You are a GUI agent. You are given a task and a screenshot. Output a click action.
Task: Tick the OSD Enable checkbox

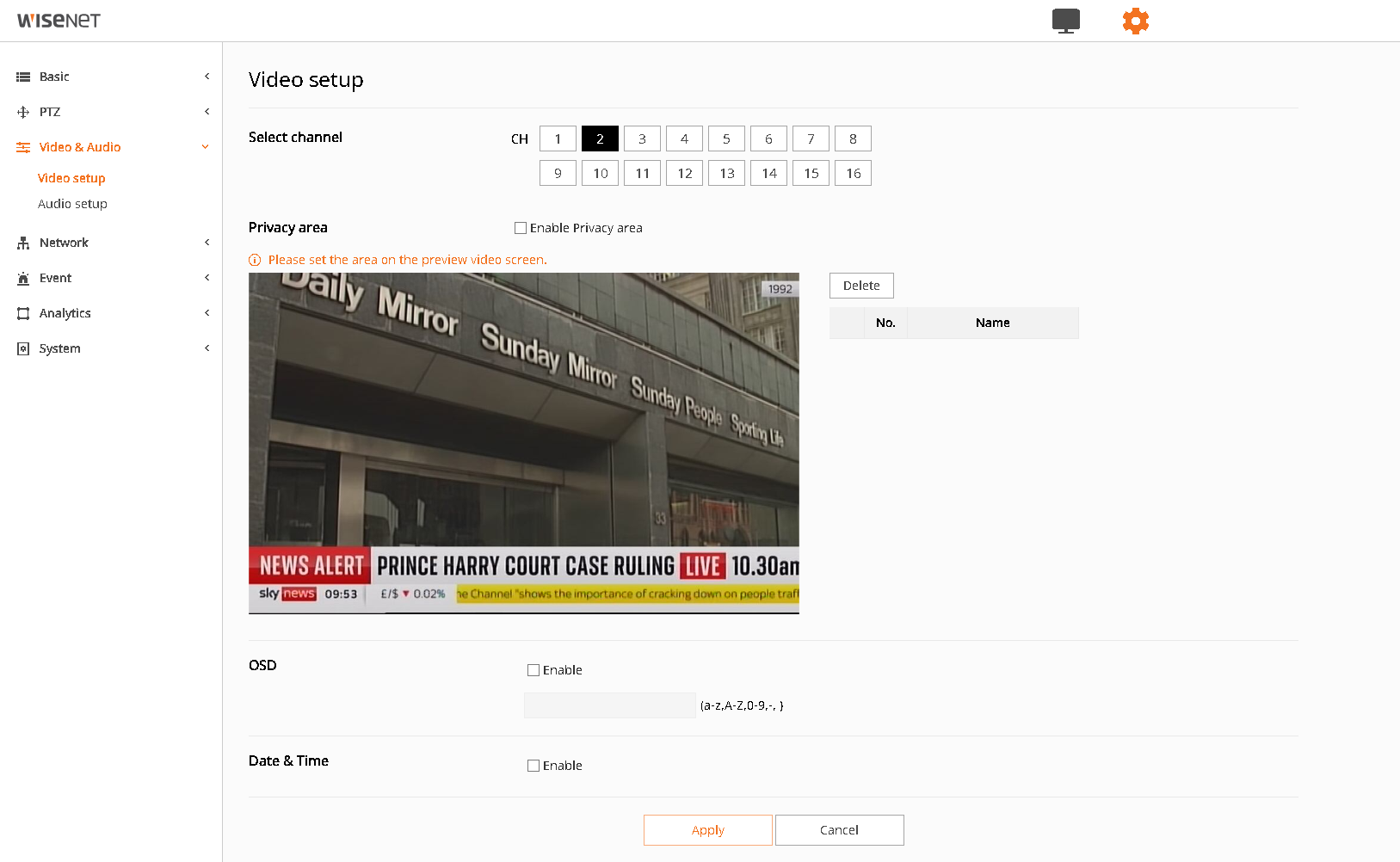click(533, 670)
